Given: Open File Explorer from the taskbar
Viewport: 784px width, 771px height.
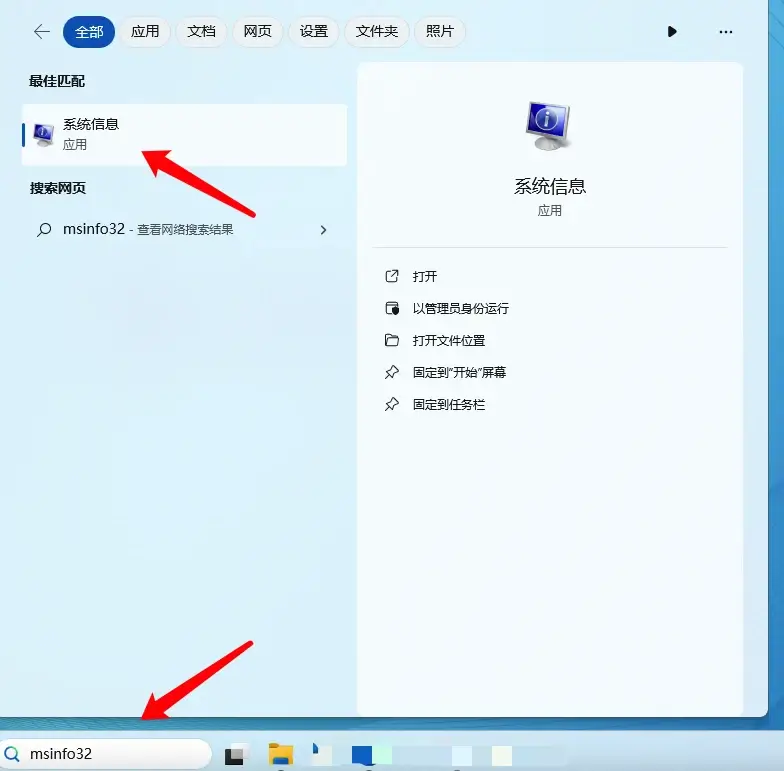Looking at the screenshot, I should click(x=280, y=754).
